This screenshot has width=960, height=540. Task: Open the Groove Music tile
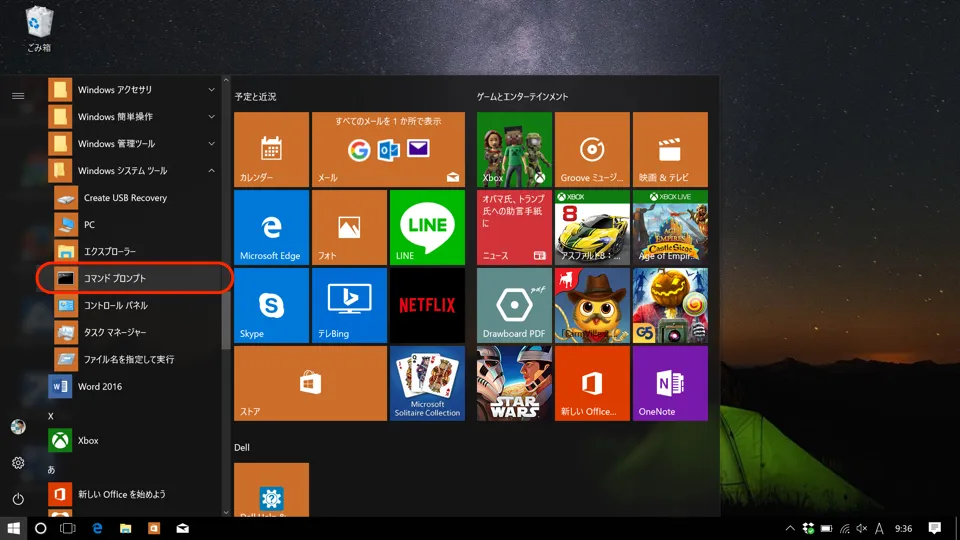coord(592,149)
